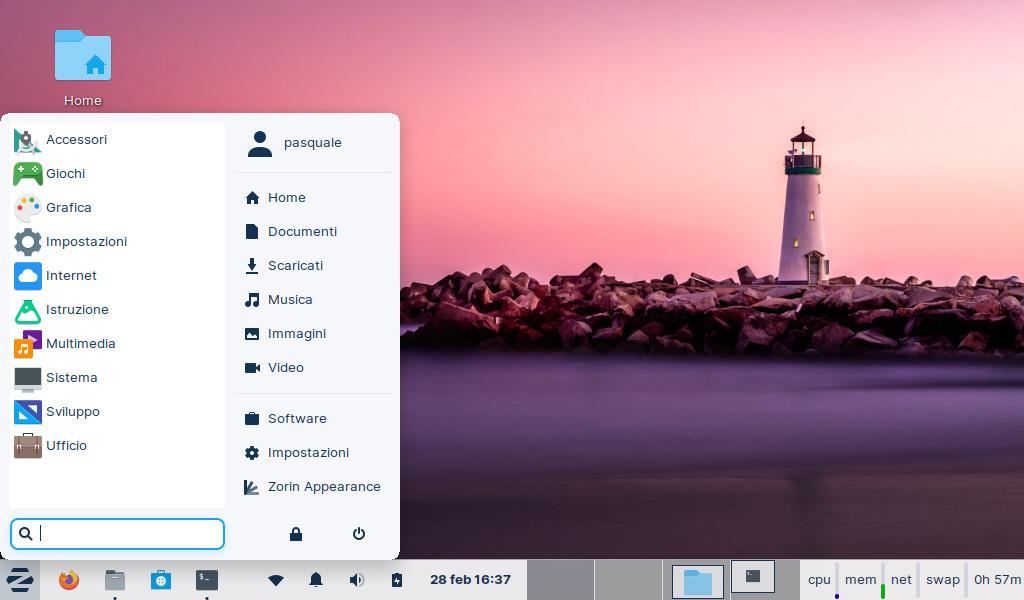Open the Impostazioni category above Internet
This screenshot has height=600, width=1024.
[x=118, y=242]
